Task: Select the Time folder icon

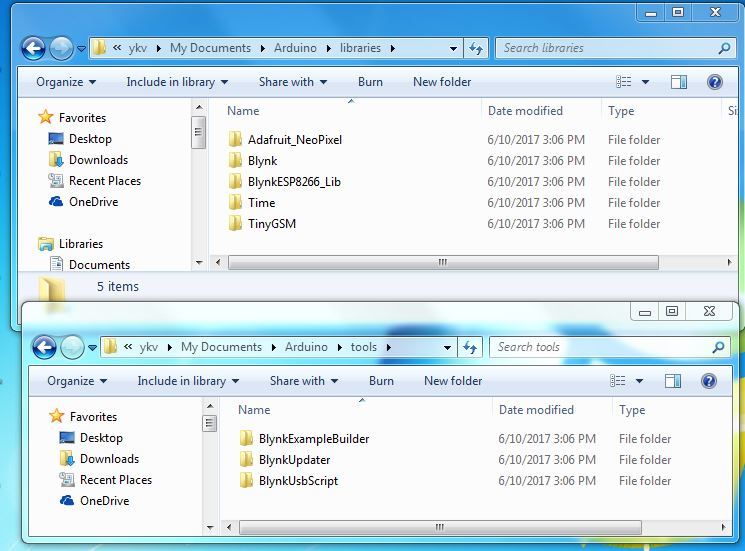Action: pos(235,202)
